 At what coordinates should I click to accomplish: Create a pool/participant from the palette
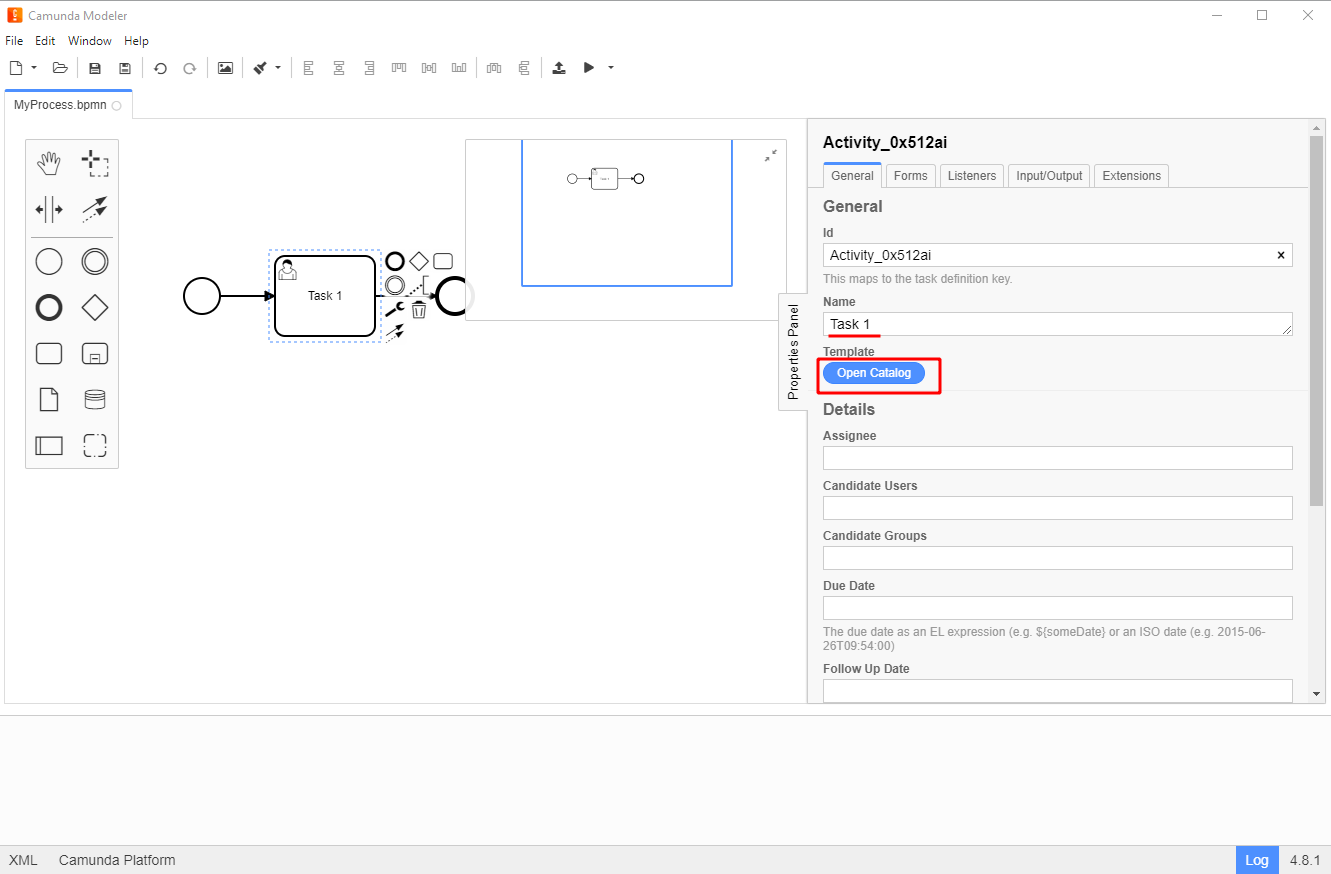point(48,445)
